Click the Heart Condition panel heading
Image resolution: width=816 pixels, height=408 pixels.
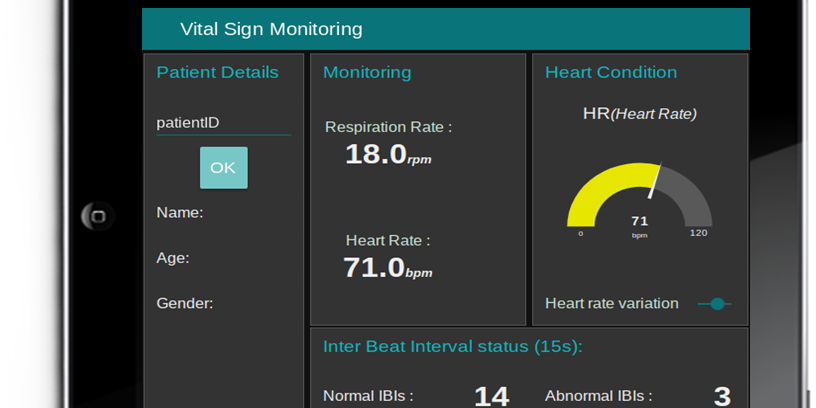[610, 72]
